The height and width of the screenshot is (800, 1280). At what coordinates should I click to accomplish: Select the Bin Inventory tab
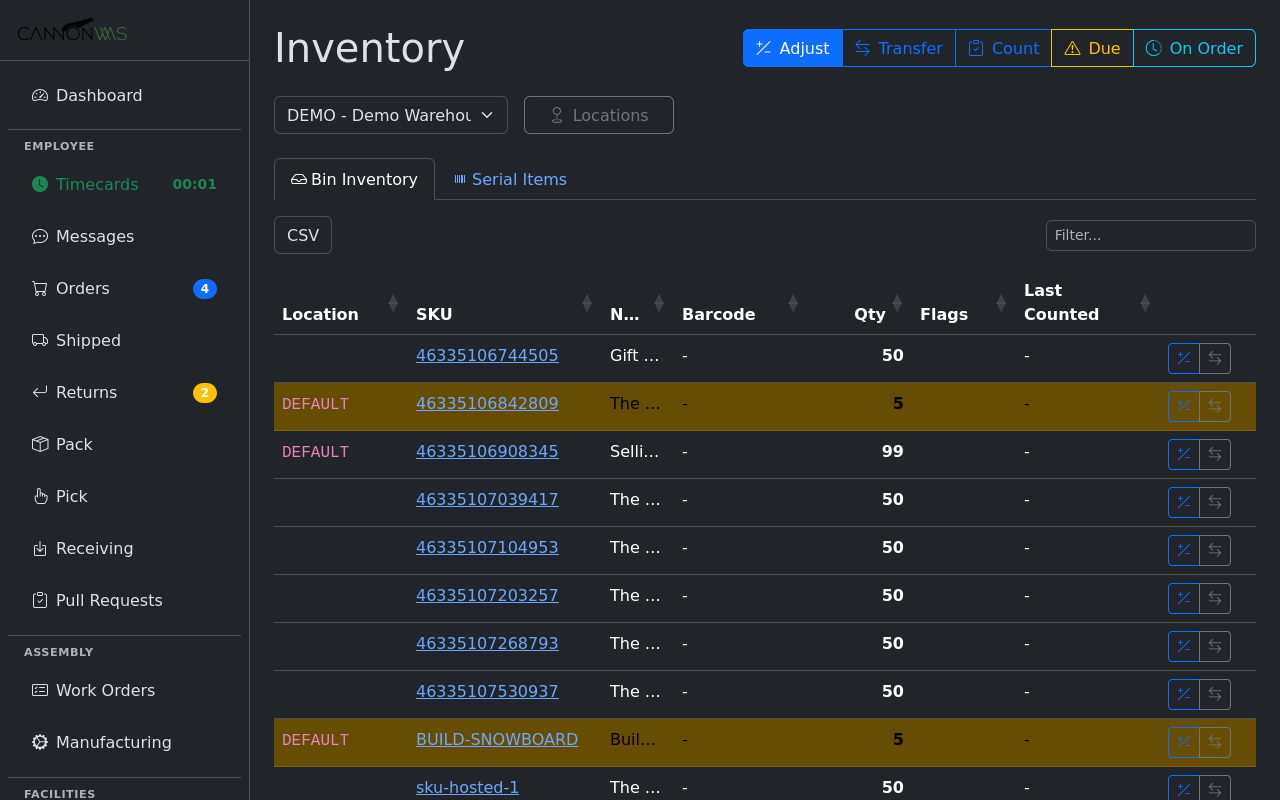[354, 179]
